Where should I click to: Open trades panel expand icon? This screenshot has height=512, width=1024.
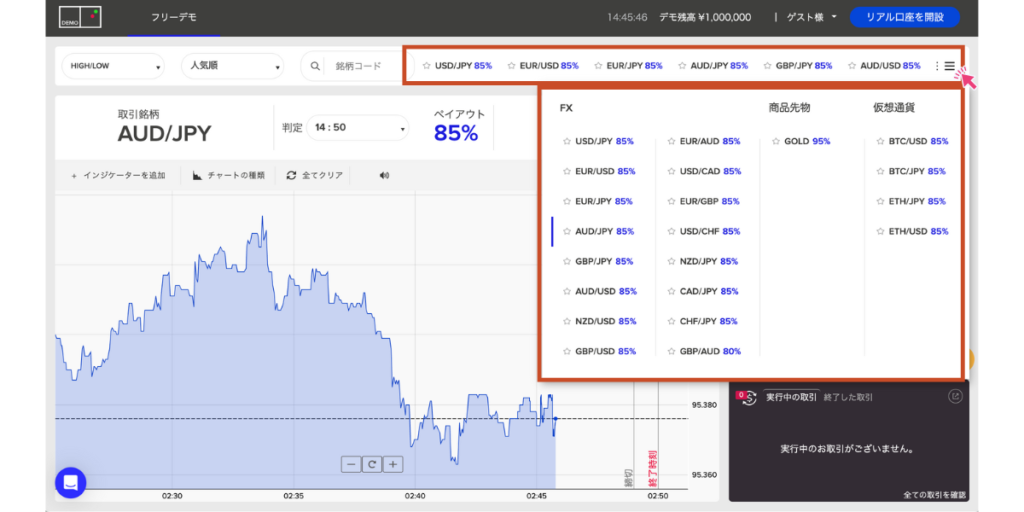click(954, 397)
